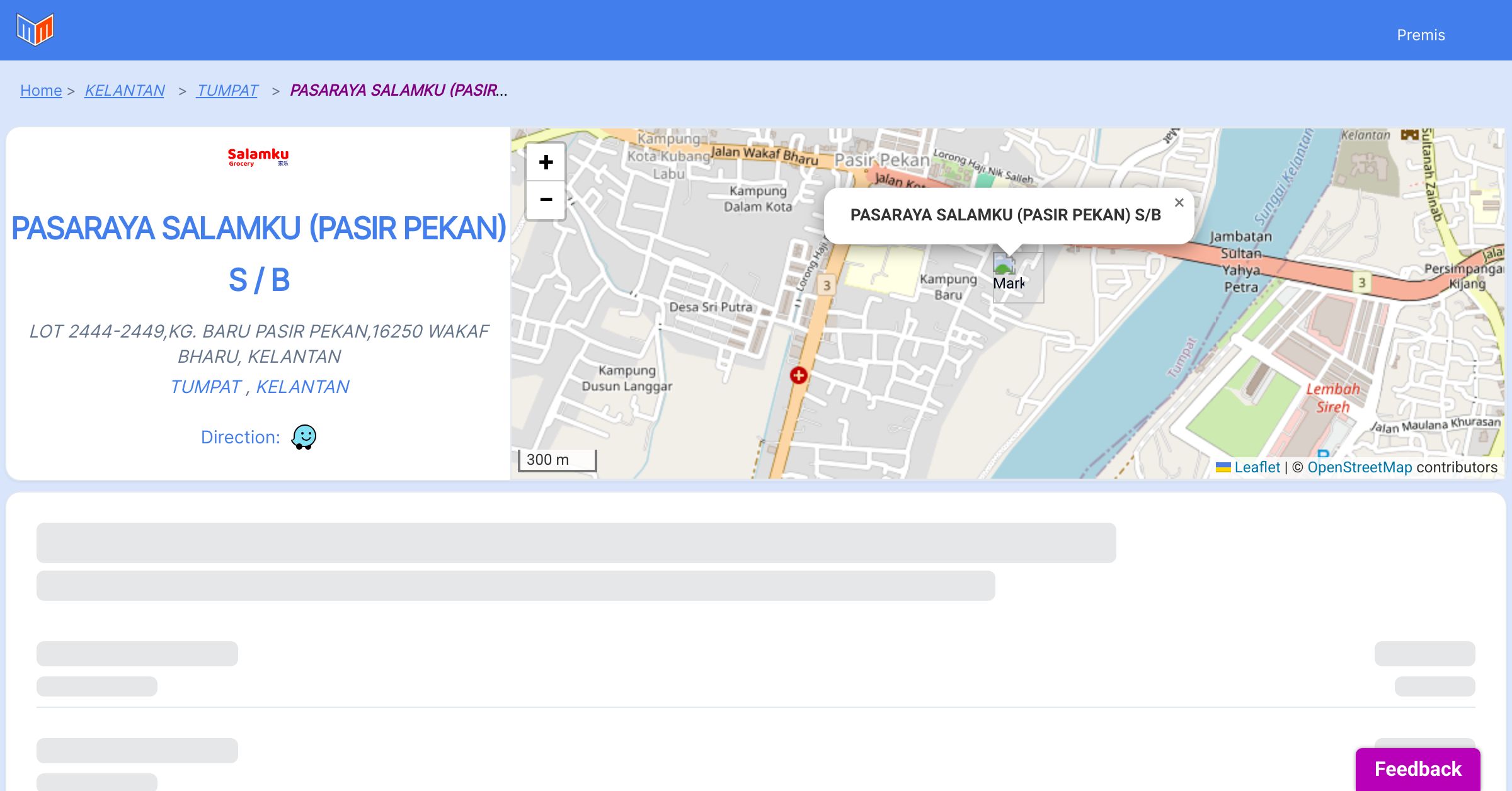Open Waze directions icon
Image resolution: width=1512 pixels, height=791 pixels.
tap(304, 436)
